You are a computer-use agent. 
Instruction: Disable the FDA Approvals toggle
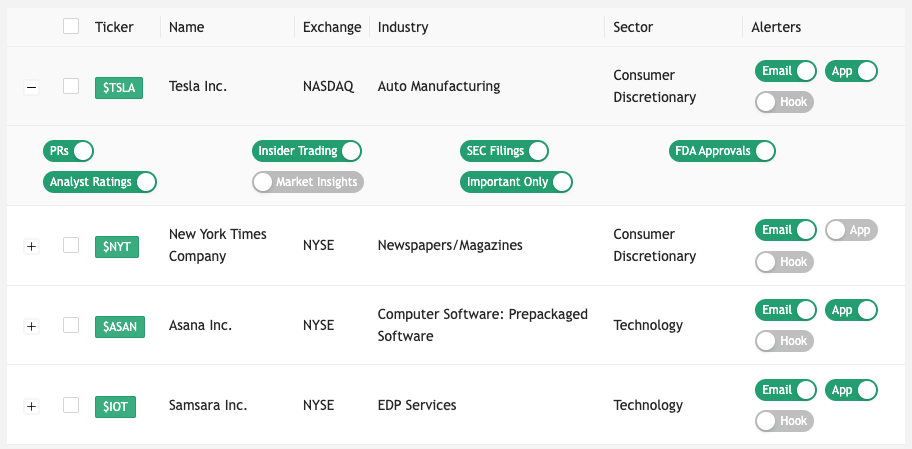[722, 151]
